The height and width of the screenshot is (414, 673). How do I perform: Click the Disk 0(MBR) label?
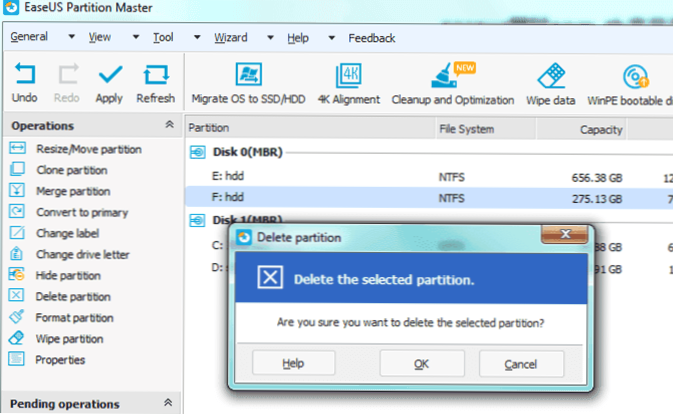[x=248, y=152]
